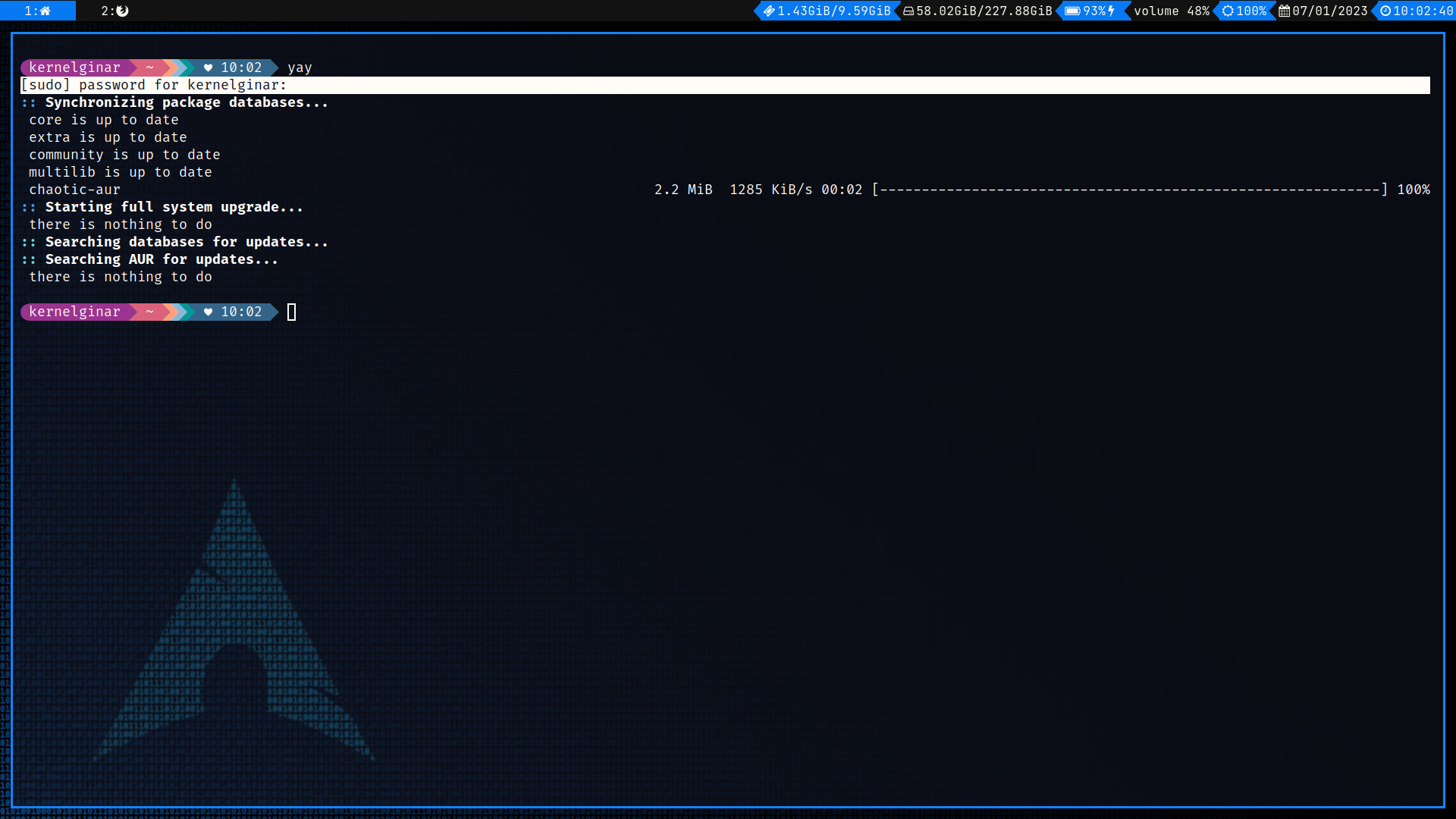This screenshot has height=819, width=1456.
Task: Switch to workspace 1 home icon
Action: [45, 11]
